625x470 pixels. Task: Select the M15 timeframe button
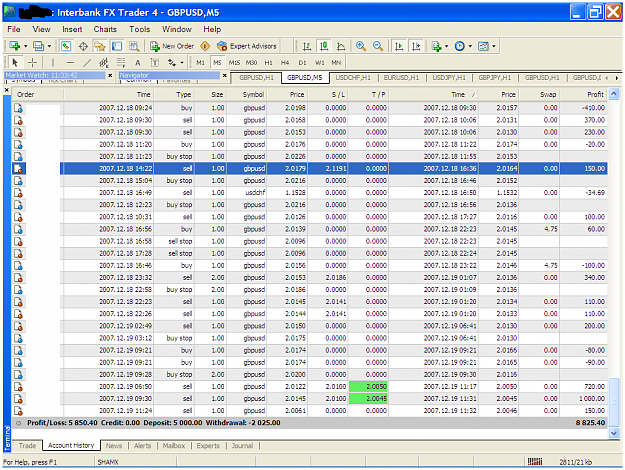234,63
